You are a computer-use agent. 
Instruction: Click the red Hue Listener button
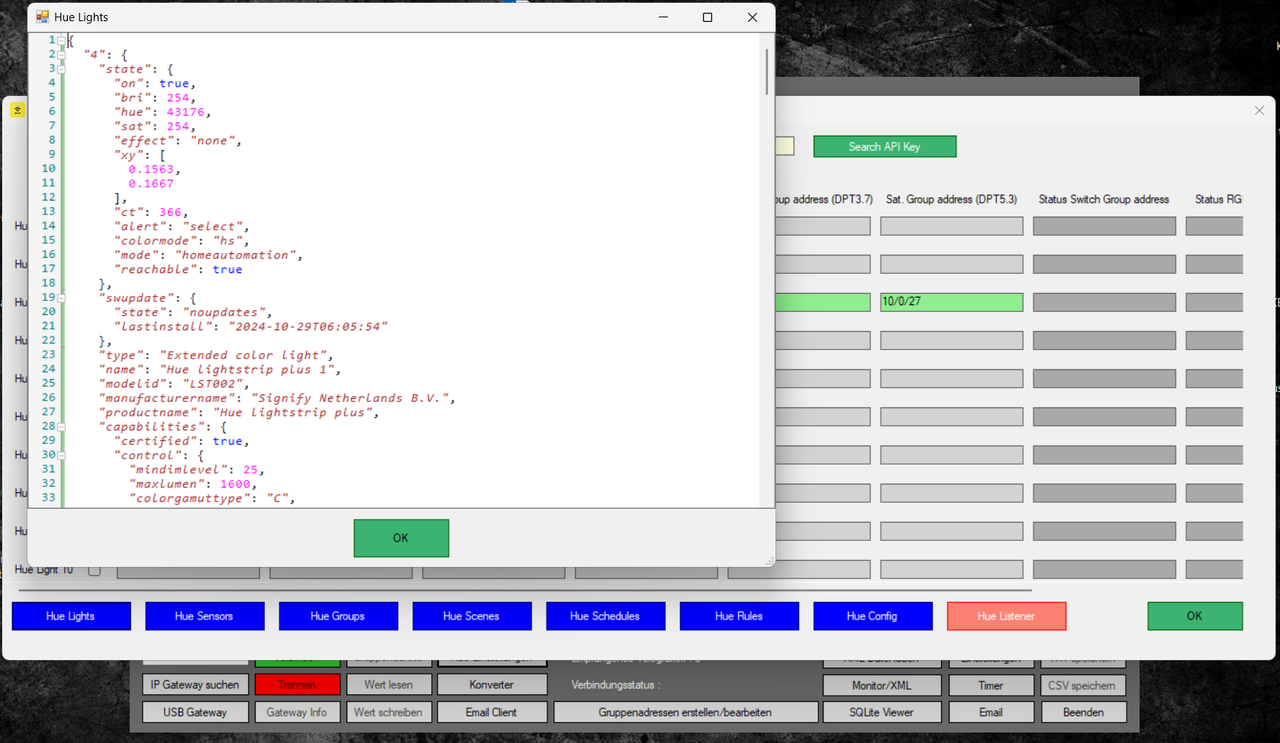click(x=1007, y=616)
